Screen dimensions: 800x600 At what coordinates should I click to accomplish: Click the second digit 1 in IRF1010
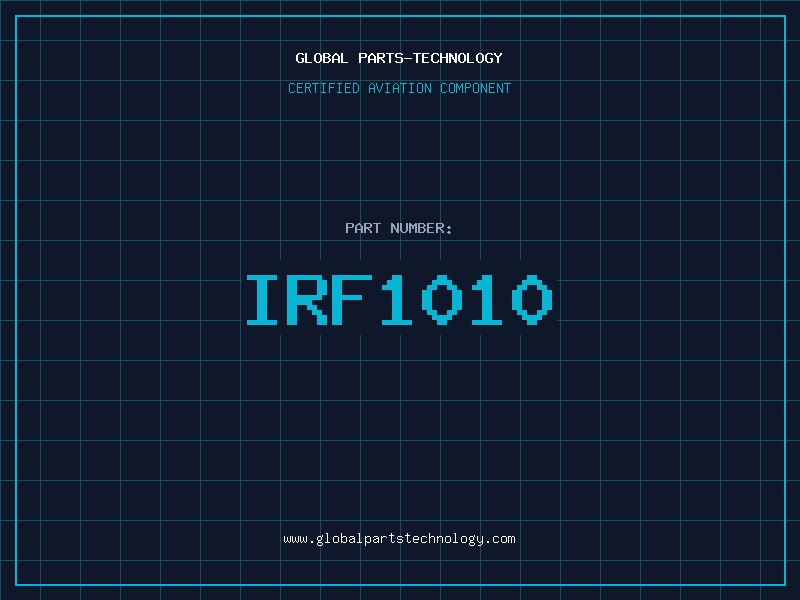[487, 300]
